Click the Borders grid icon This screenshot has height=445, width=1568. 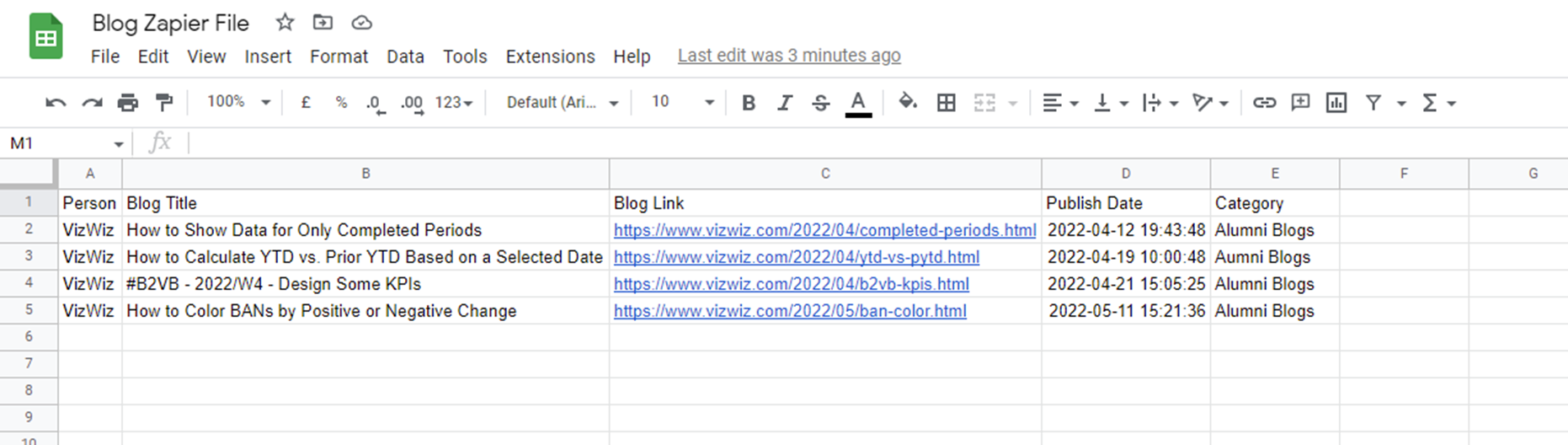[947, 103]
